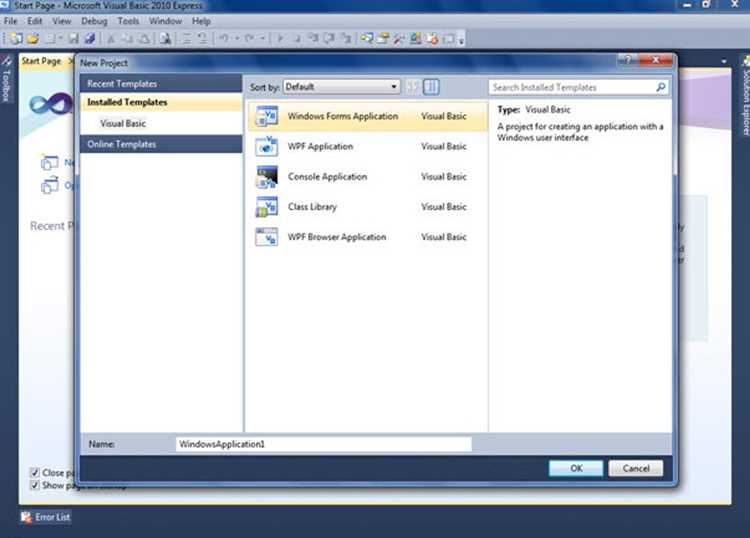Click the Copy toolbar icon

tap(128, 39)
